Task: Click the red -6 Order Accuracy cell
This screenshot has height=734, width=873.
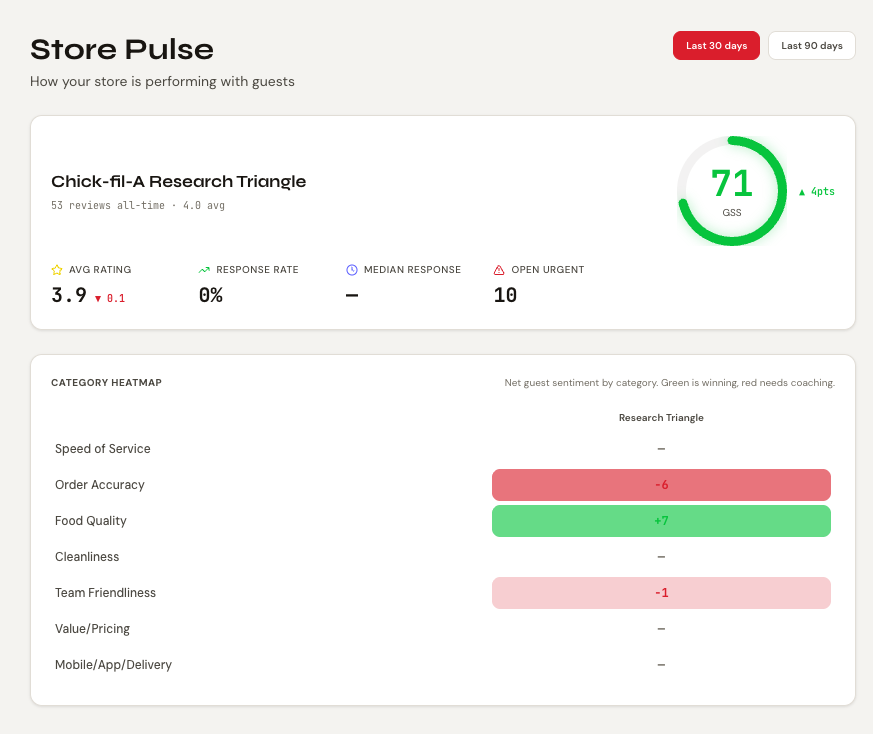Action: pyautogui.click(x=661, y=485)
